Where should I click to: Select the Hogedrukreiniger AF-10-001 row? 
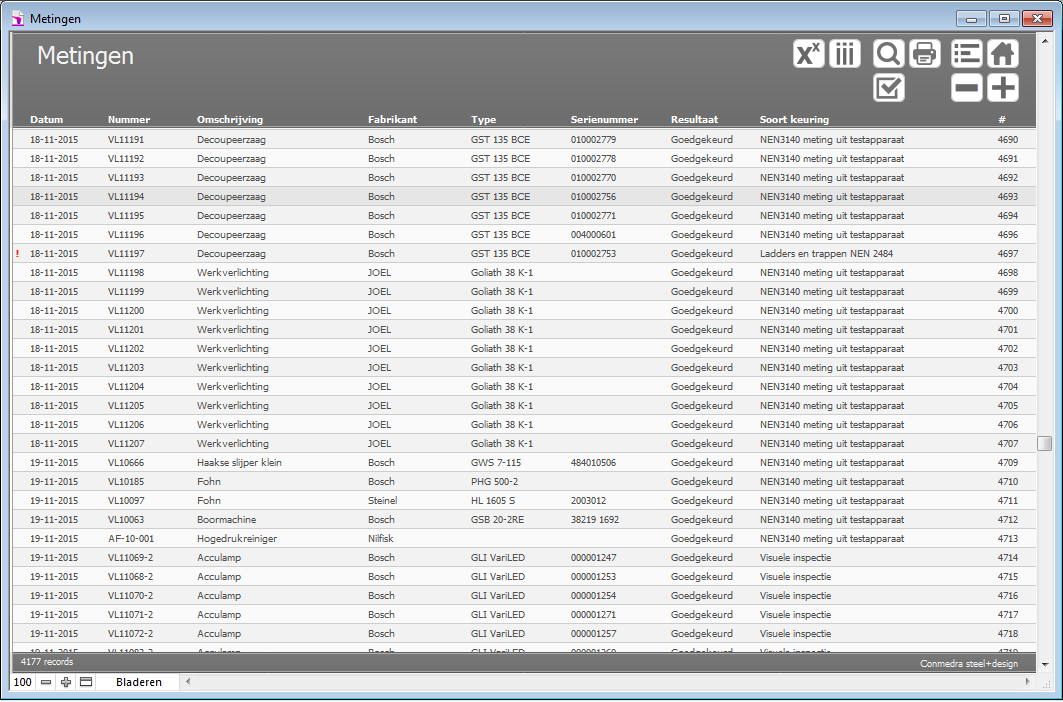pyautogui.click(x=236, y=539)
